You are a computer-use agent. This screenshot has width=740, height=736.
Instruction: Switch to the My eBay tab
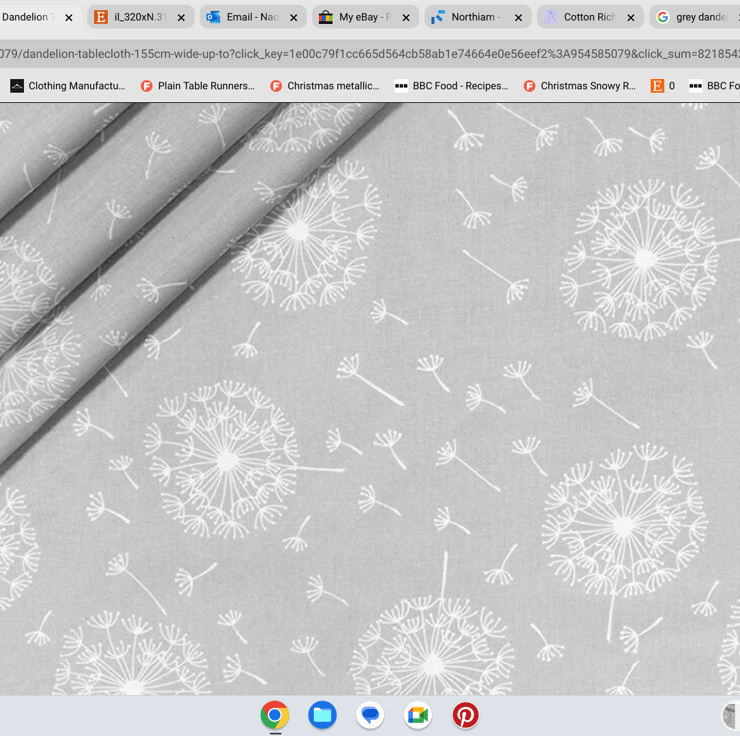point(365,17)
